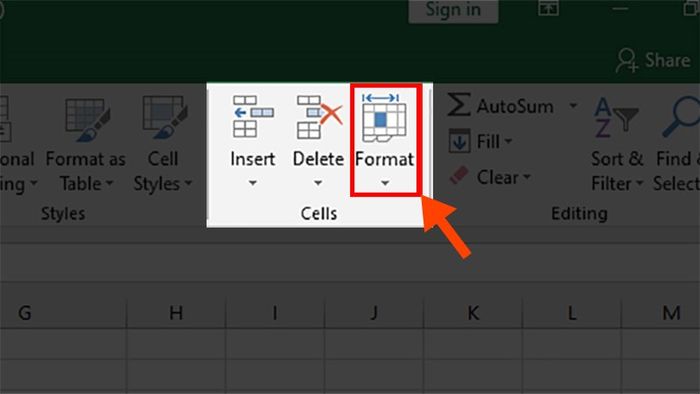
Task: Click the Format as Table icon
Action: point(87,120)
